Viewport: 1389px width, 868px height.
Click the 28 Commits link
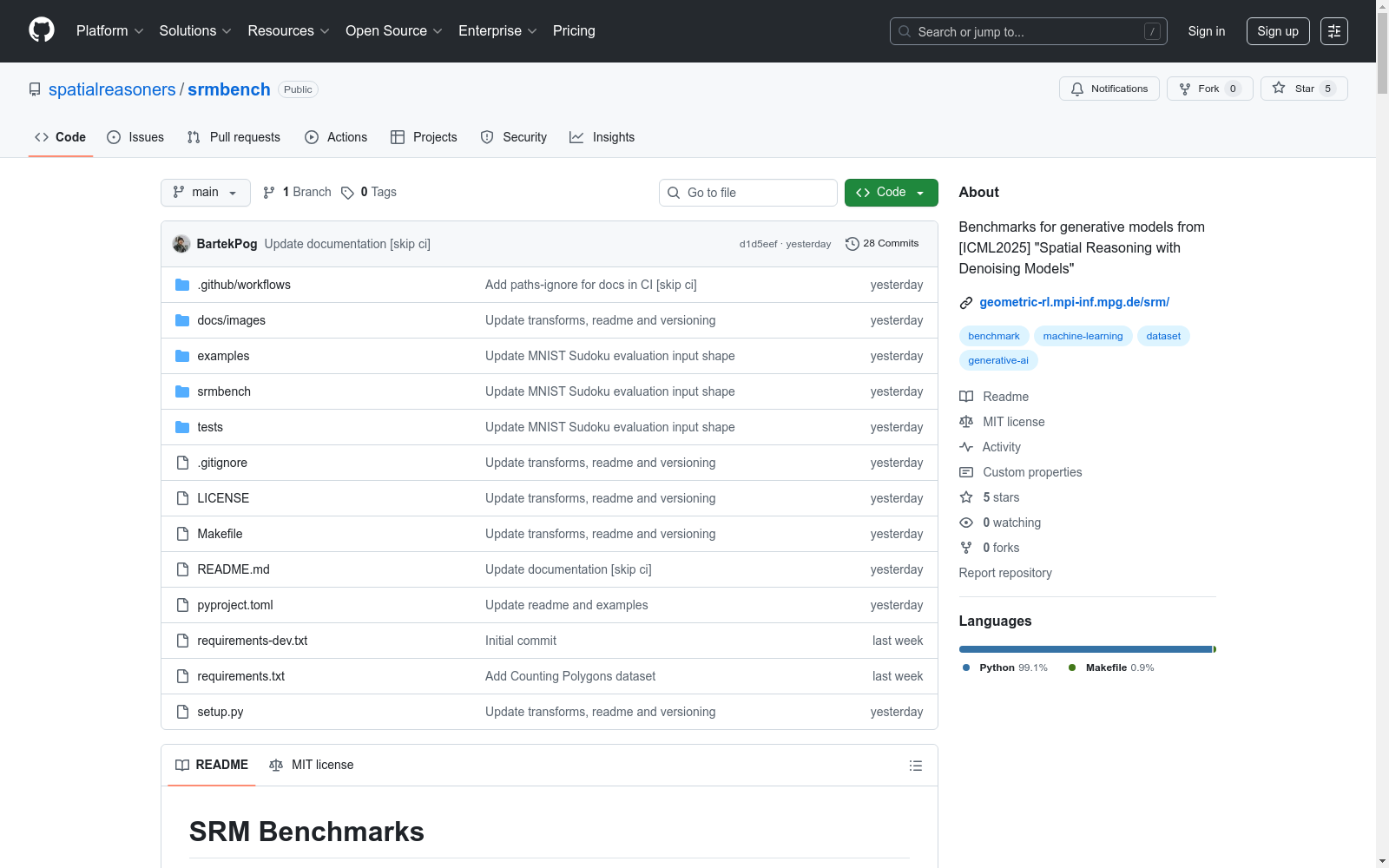click(882, 244)
